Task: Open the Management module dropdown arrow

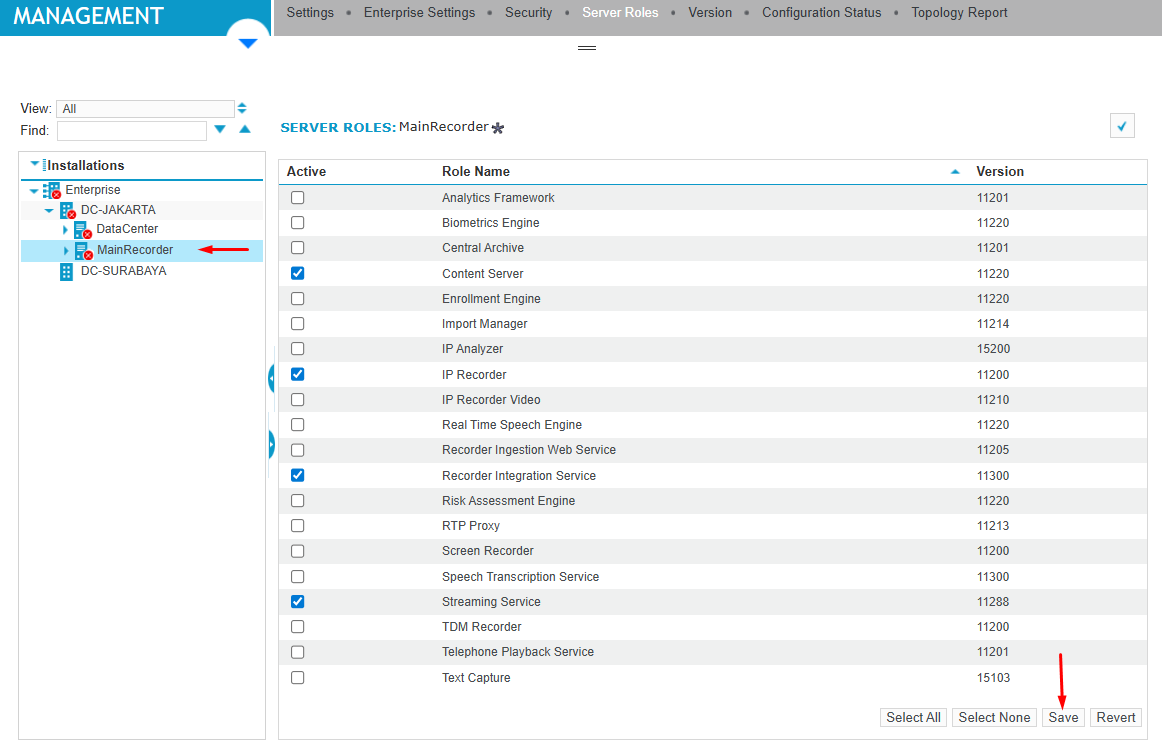Action: click(x=248, y=43)
